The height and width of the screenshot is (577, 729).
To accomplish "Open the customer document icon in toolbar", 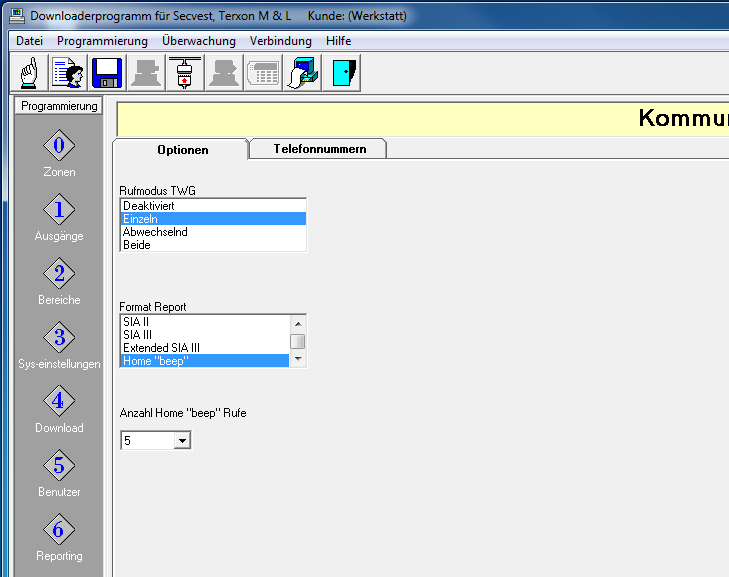I will (68, 74).
